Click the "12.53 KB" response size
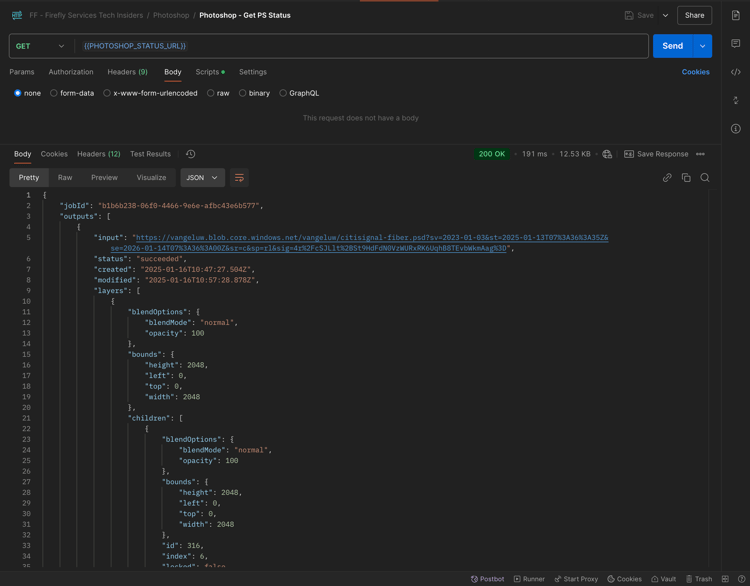Image resolution: width=750 pixels, height=586 pixels. (x=575, y=154)
